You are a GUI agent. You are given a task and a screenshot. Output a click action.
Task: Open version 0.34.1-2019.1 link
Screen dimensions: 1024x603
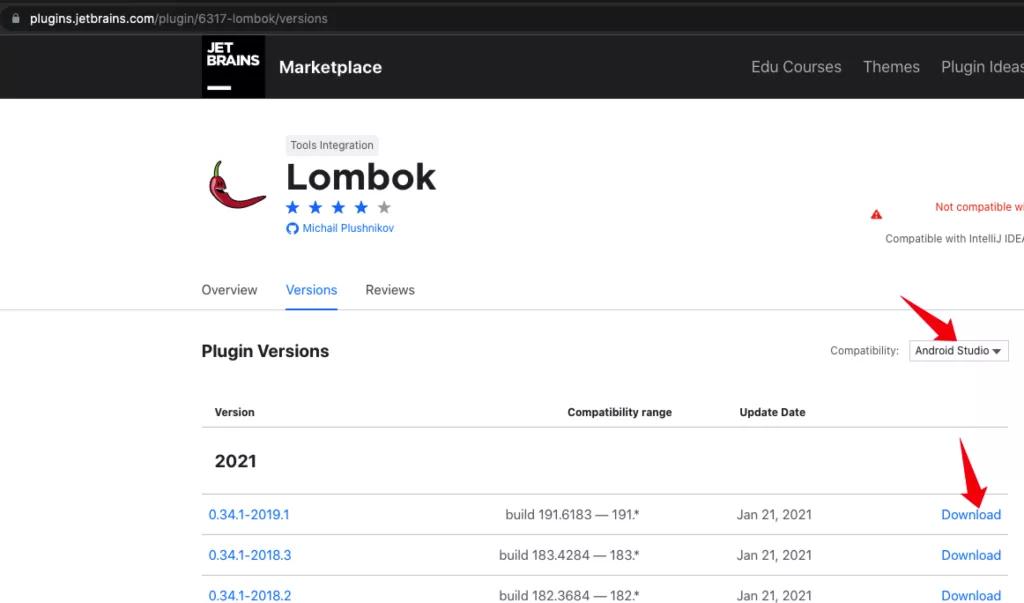tap(249, 515)
